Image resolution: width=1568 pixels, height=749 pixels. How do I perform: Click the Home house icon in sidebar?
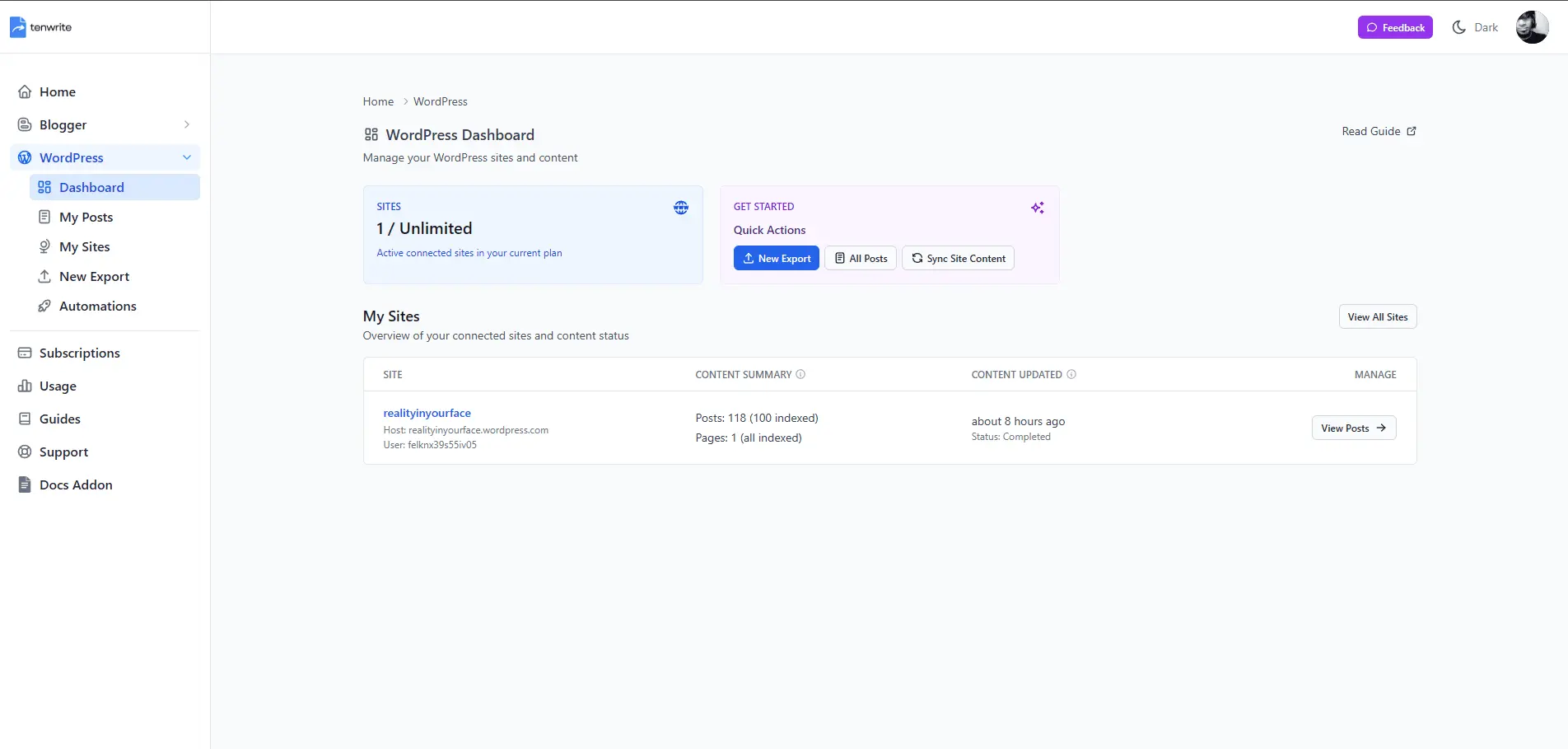[25, 91]
